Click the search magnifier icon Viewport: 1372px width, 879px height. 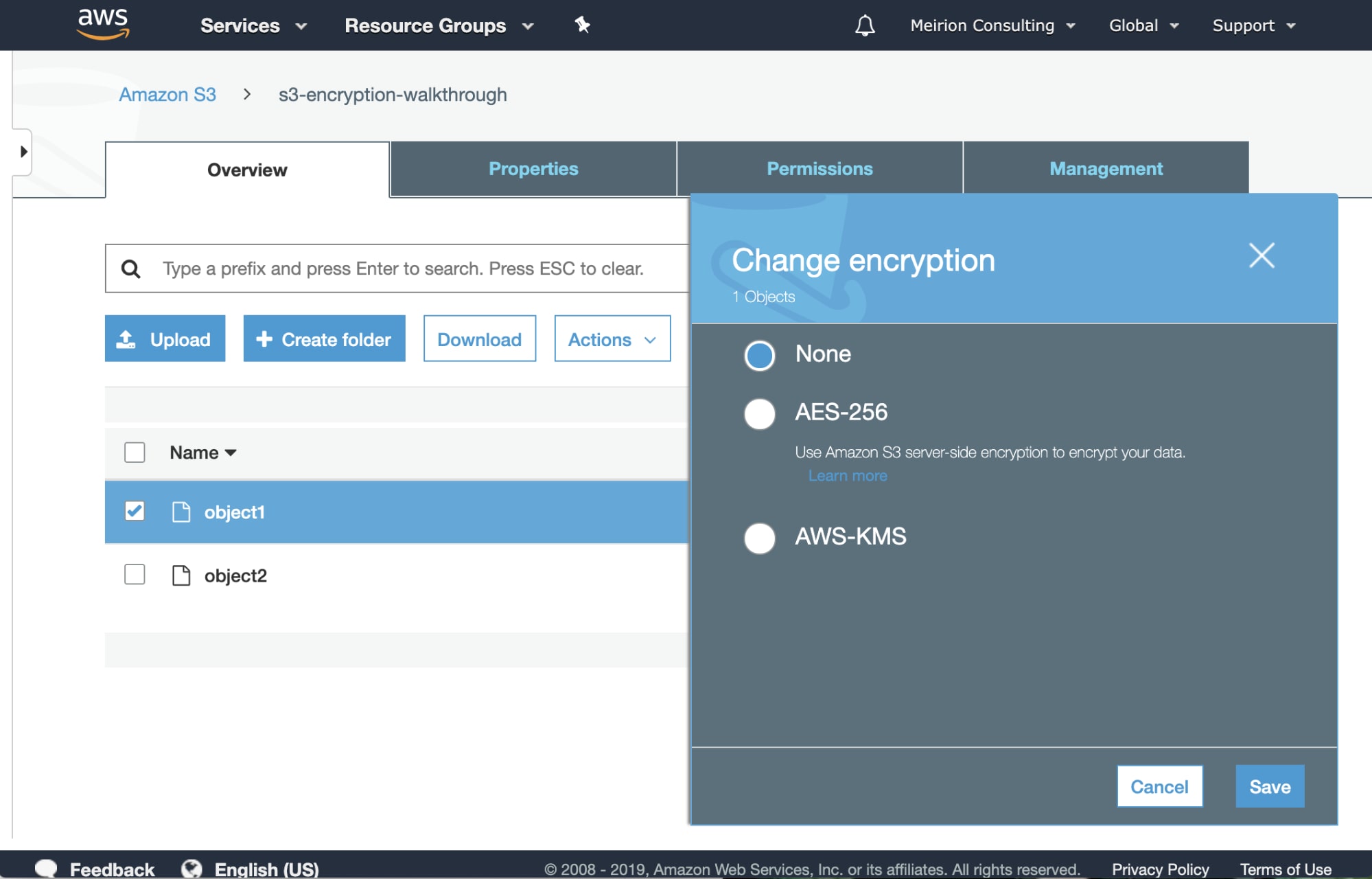pyautogui.click(x=130, y=269)
